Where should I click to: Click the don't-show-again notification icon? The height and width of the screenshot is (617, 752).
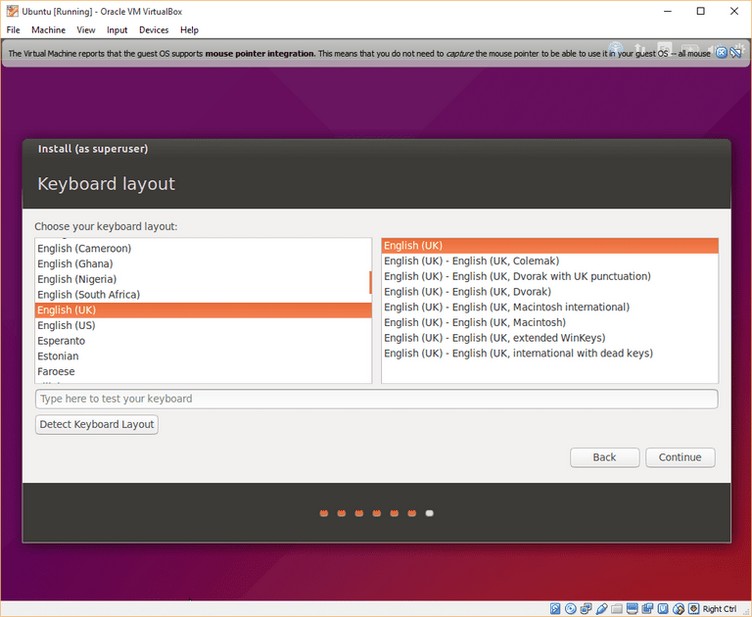(x=736, y=53)
